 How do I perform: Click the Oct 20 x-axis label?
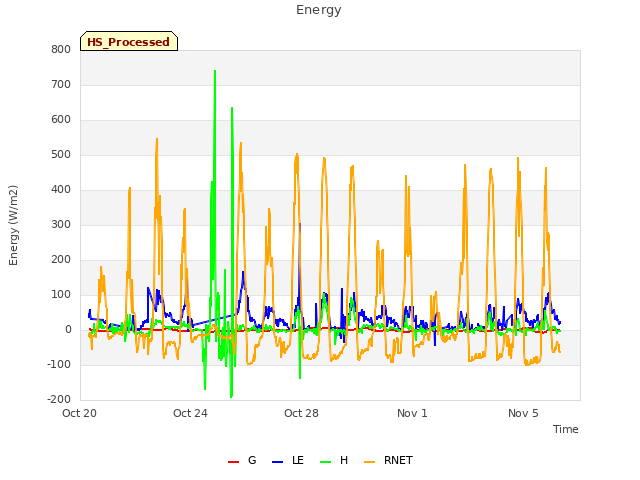79,413
